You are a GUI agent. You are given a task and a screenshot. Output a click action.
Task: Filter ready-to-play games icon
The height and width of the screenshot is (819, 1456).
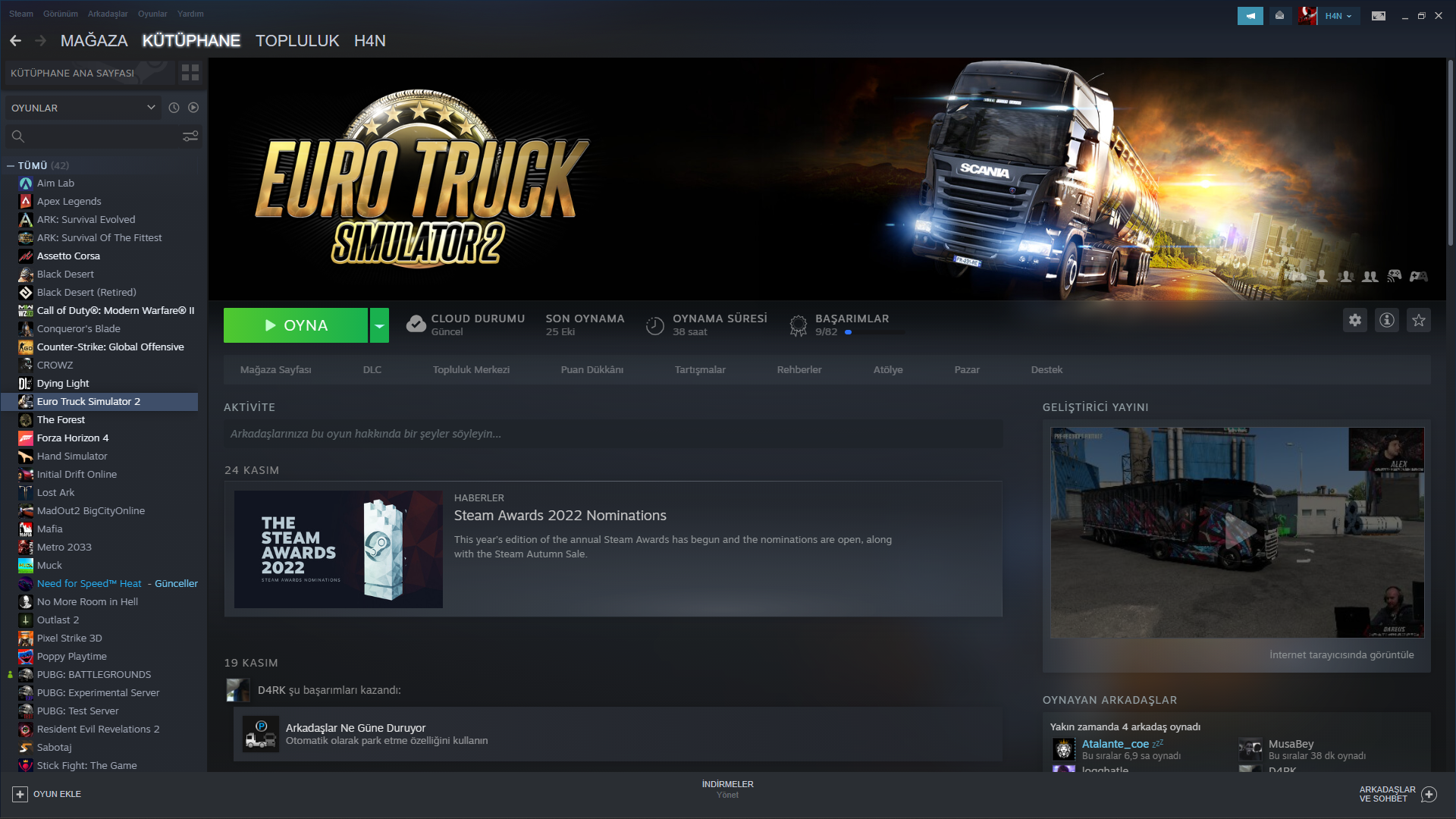(x=193, y=108)
